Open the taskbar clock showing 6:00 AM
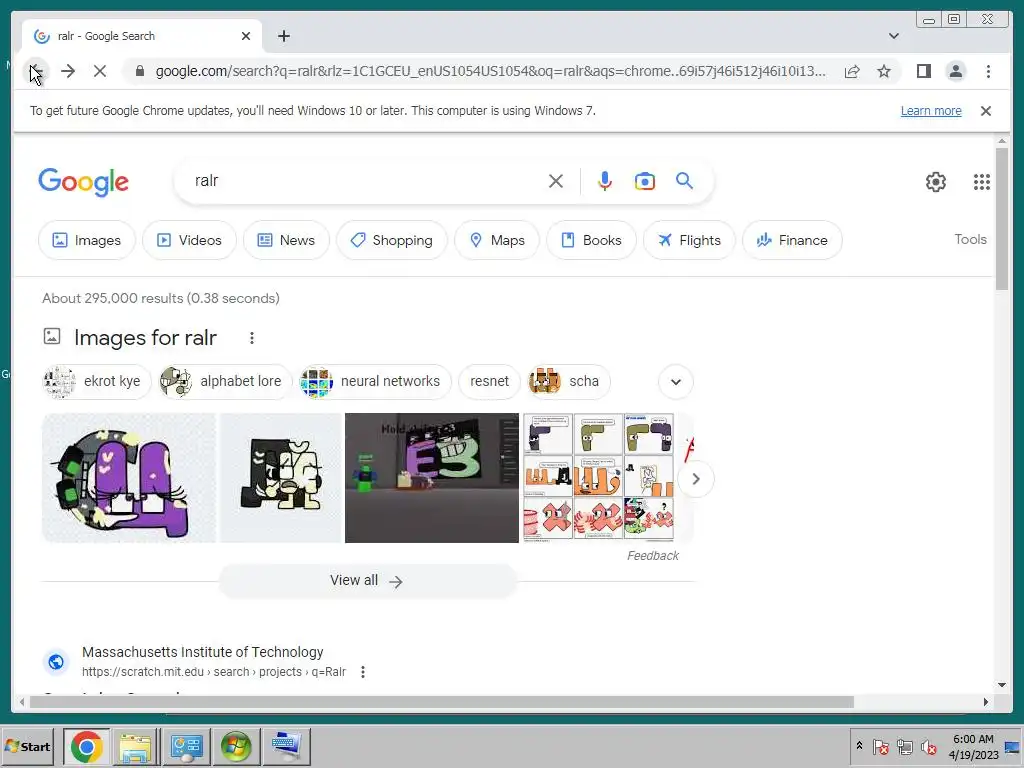Screen dimensions: 1024x768 point(973,746)
